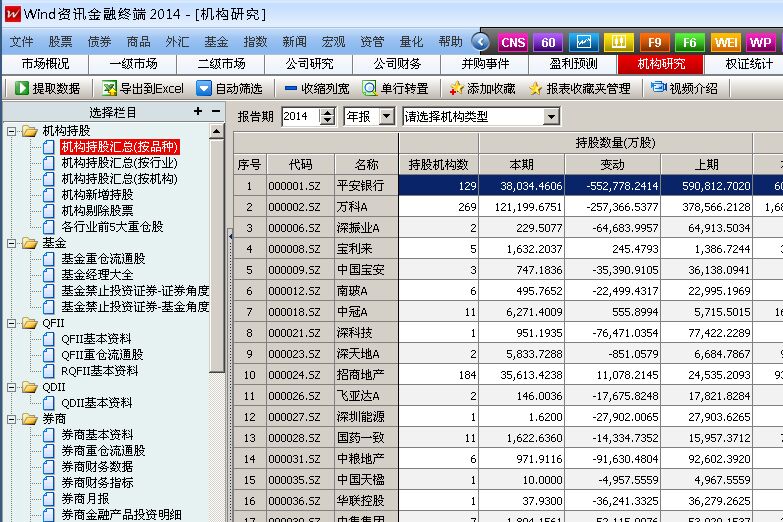Click the tree panel vertical scrollbar
The height and width of the screenshot is (522, 783).
217,300
